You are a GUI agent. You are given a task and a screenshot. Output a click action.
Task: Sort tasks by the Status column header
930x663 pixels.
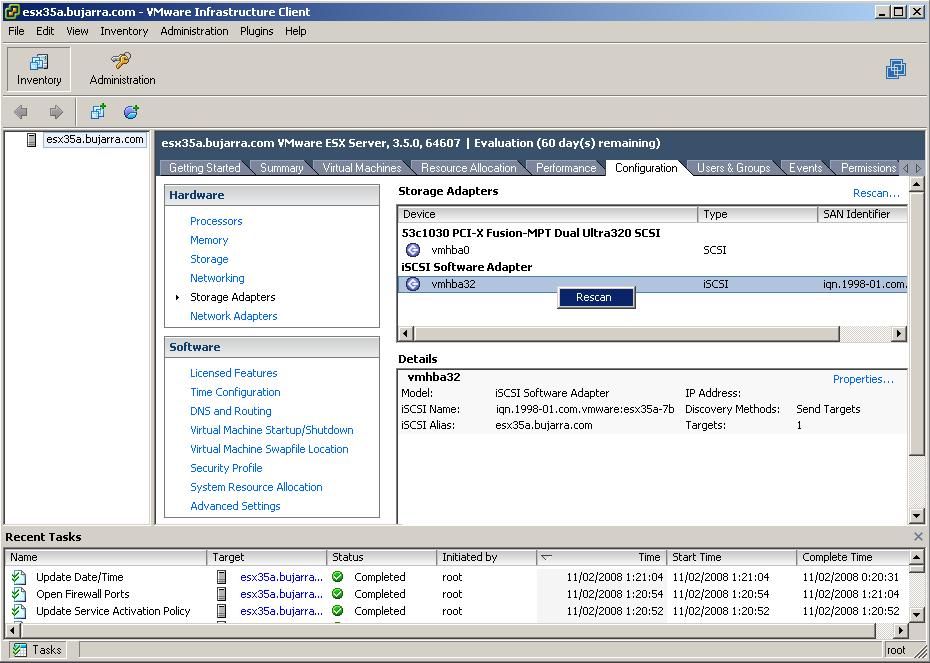(x=382, y=557)
